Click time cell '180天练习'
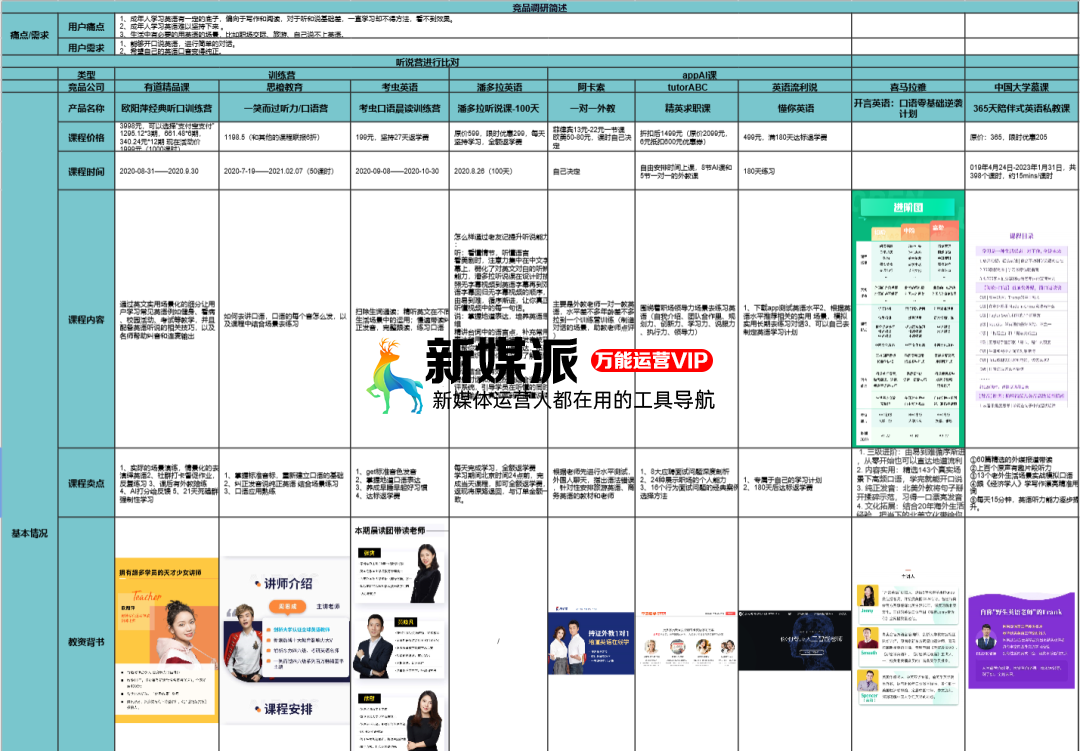The height and width of the screenshot is (751, 1080). point(794,171)
